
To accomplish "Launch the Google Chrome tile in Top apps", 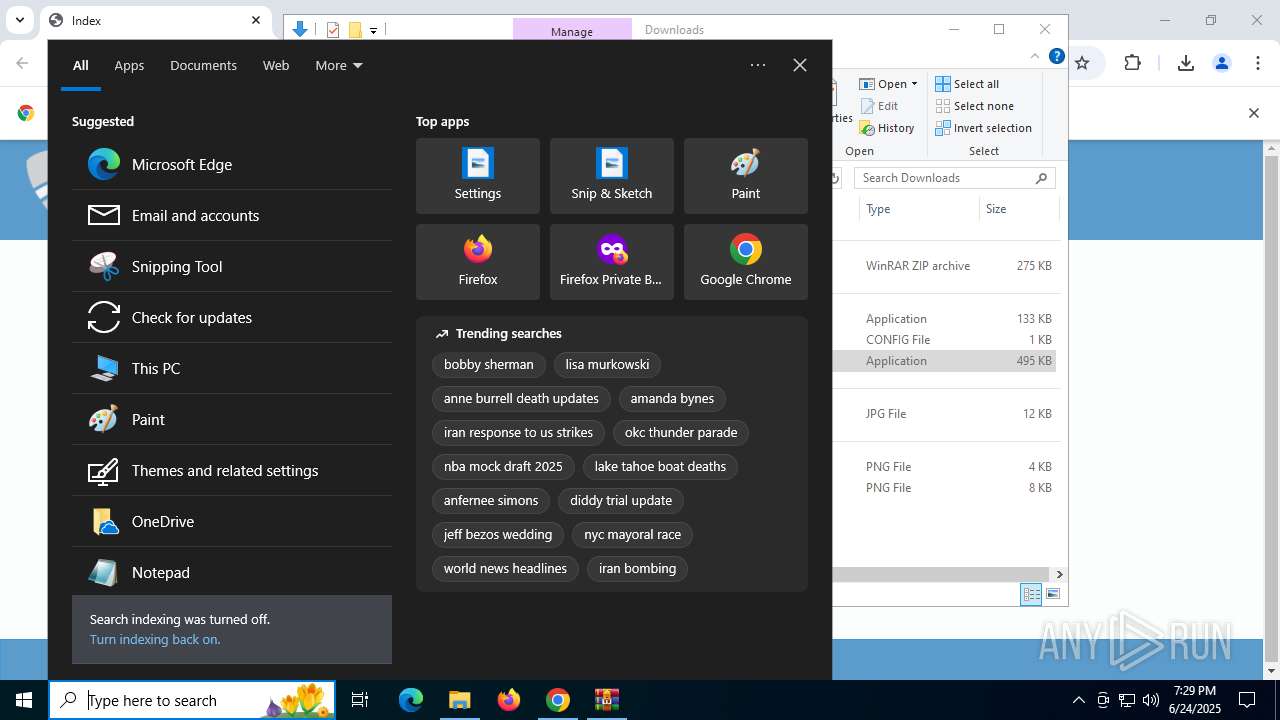I will pos(746,262).
